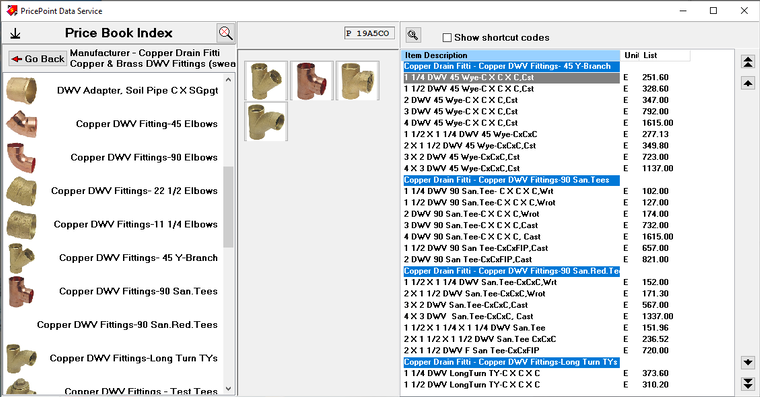The image size is (760, 397).
Task: Click list price 792.00
Action: [655, 111]
